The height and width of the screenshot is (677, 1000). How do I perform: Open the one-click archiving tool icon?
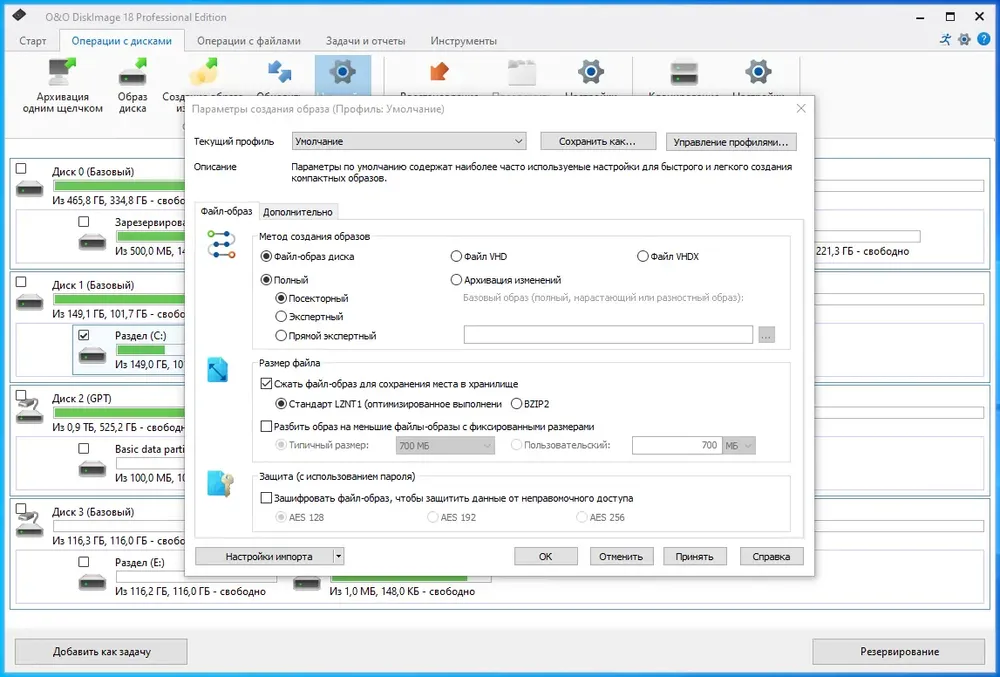pyautogui.click(x=62, y=72)
